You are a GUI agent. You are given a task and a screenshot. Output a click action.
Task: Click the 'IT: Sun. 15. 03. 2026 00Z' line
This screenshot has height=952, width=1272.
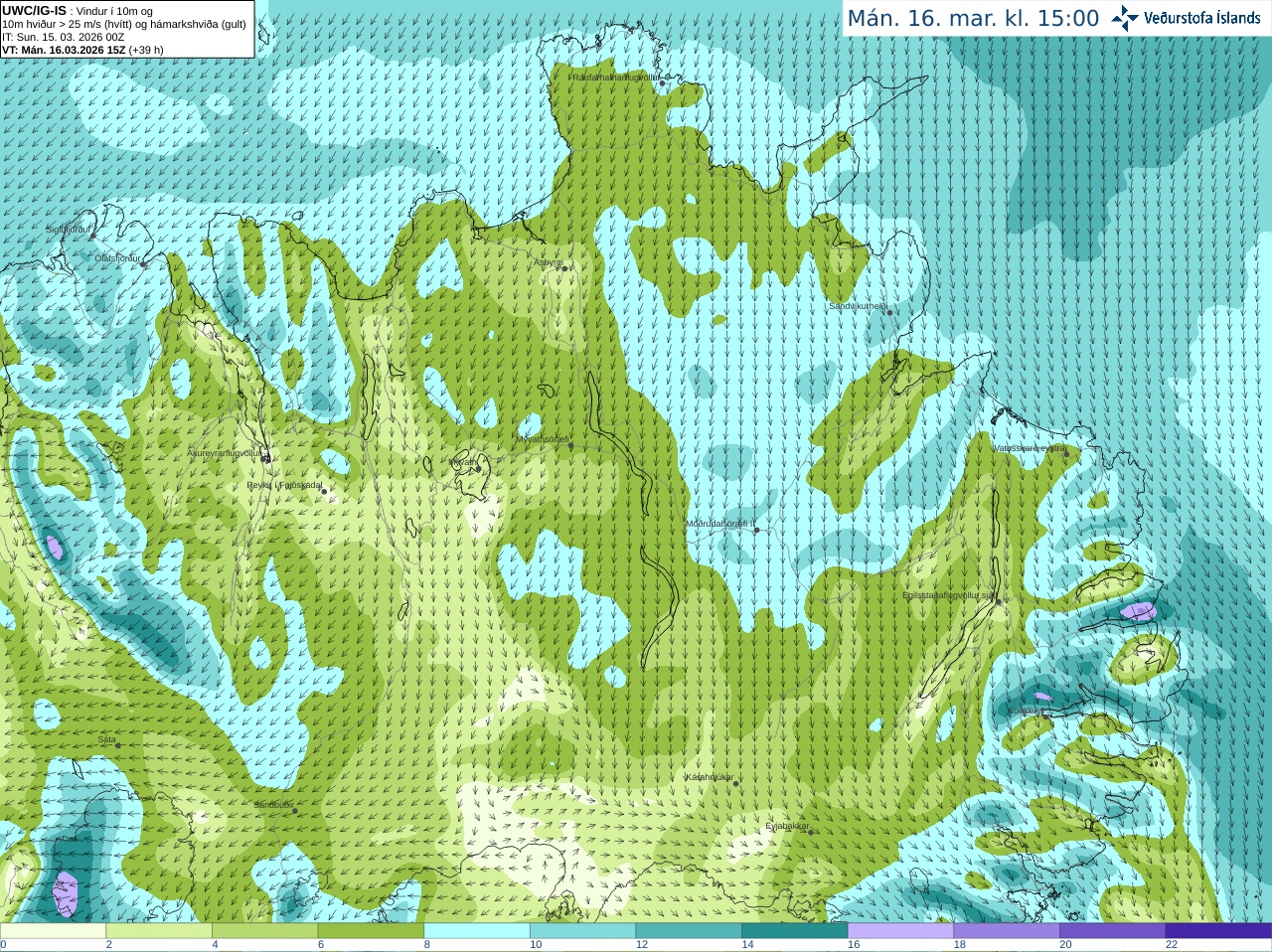[64, 37]
